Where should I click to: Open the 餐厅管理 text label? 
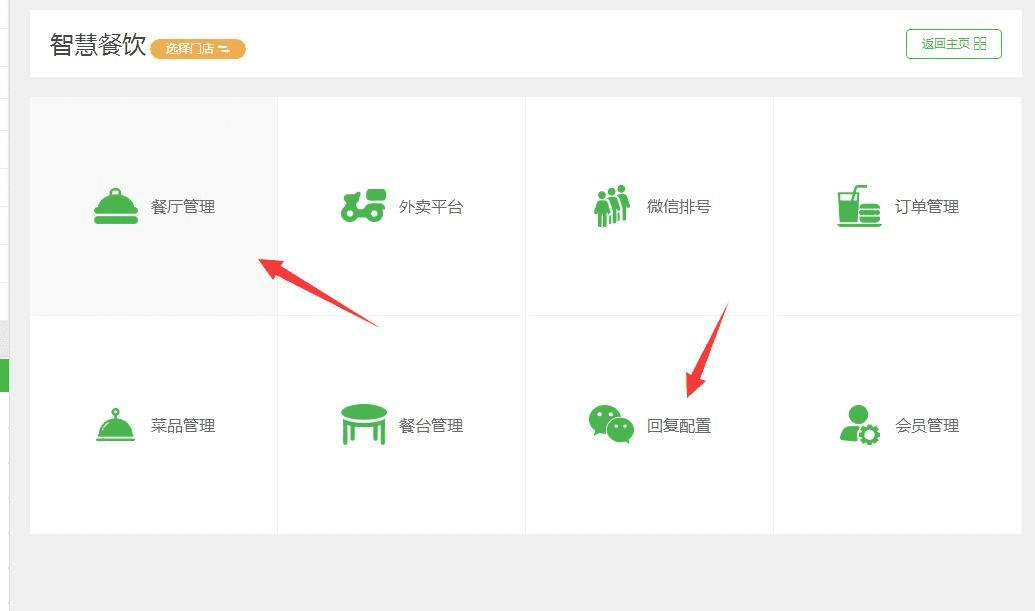click(183, 207)
